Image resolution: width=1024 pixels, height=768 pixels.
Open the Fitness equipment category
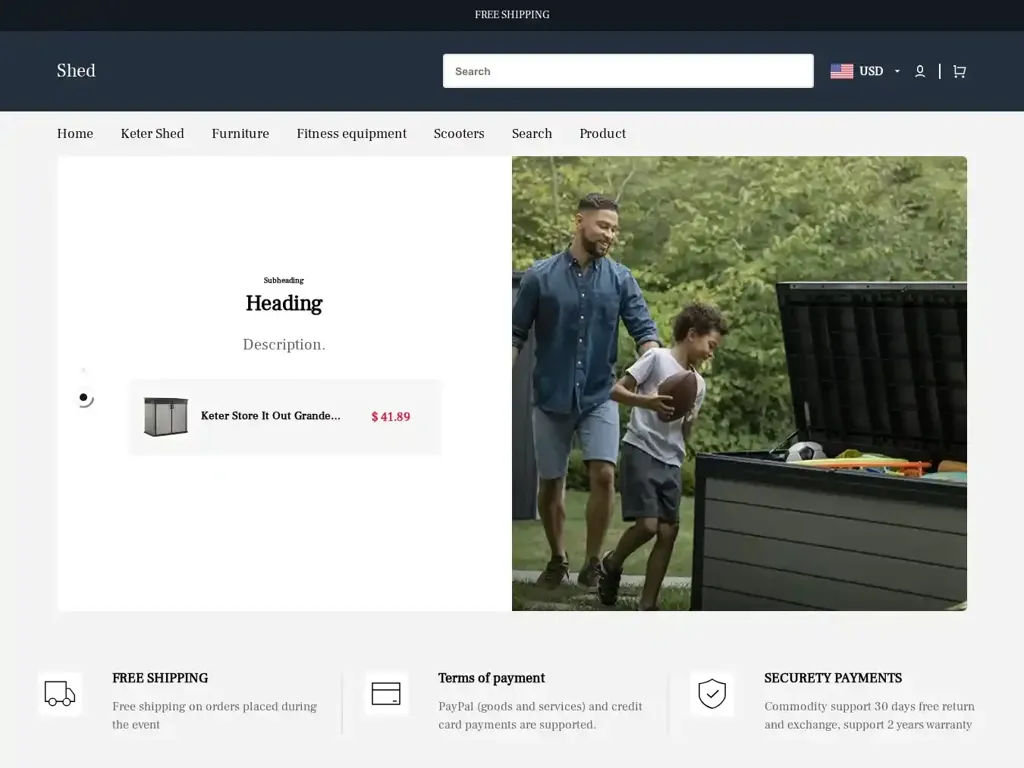351,134
